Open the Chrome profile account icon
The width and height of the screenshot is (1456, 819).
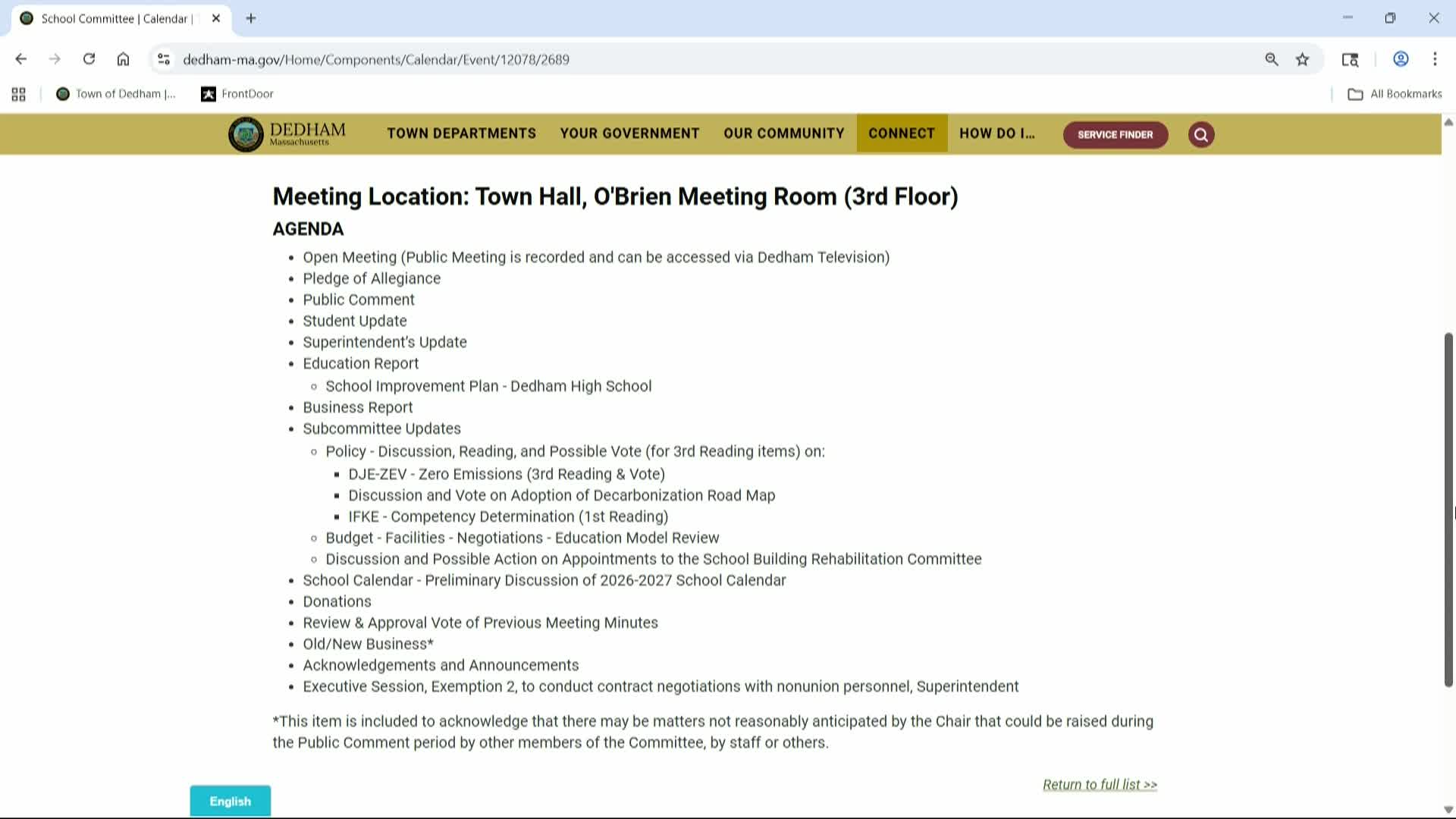[x=1400, y=58]
